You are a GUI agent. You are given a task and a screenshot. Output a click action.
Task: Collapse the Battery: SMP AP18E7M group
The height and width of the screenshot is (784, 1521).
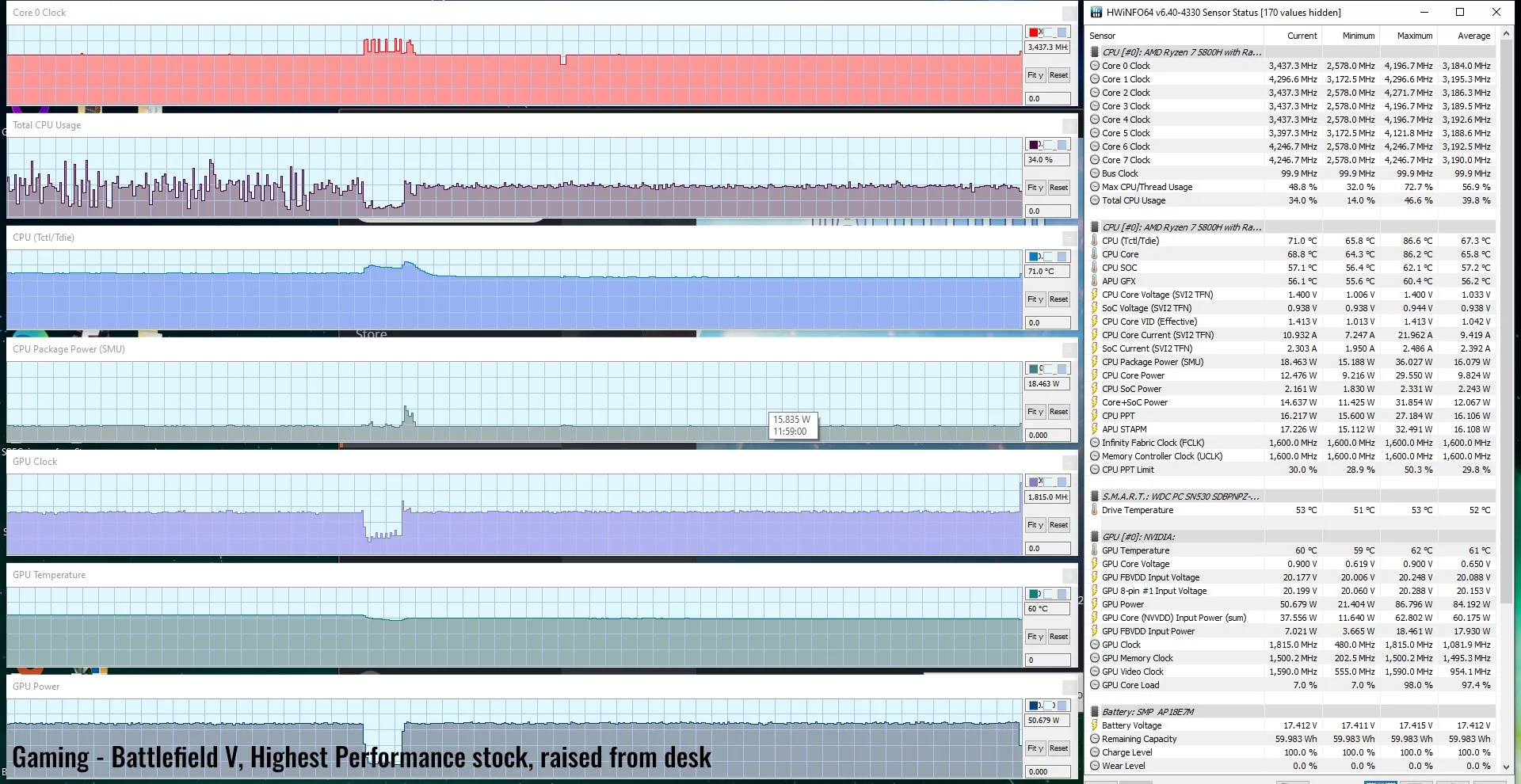tap(1094, 710)
